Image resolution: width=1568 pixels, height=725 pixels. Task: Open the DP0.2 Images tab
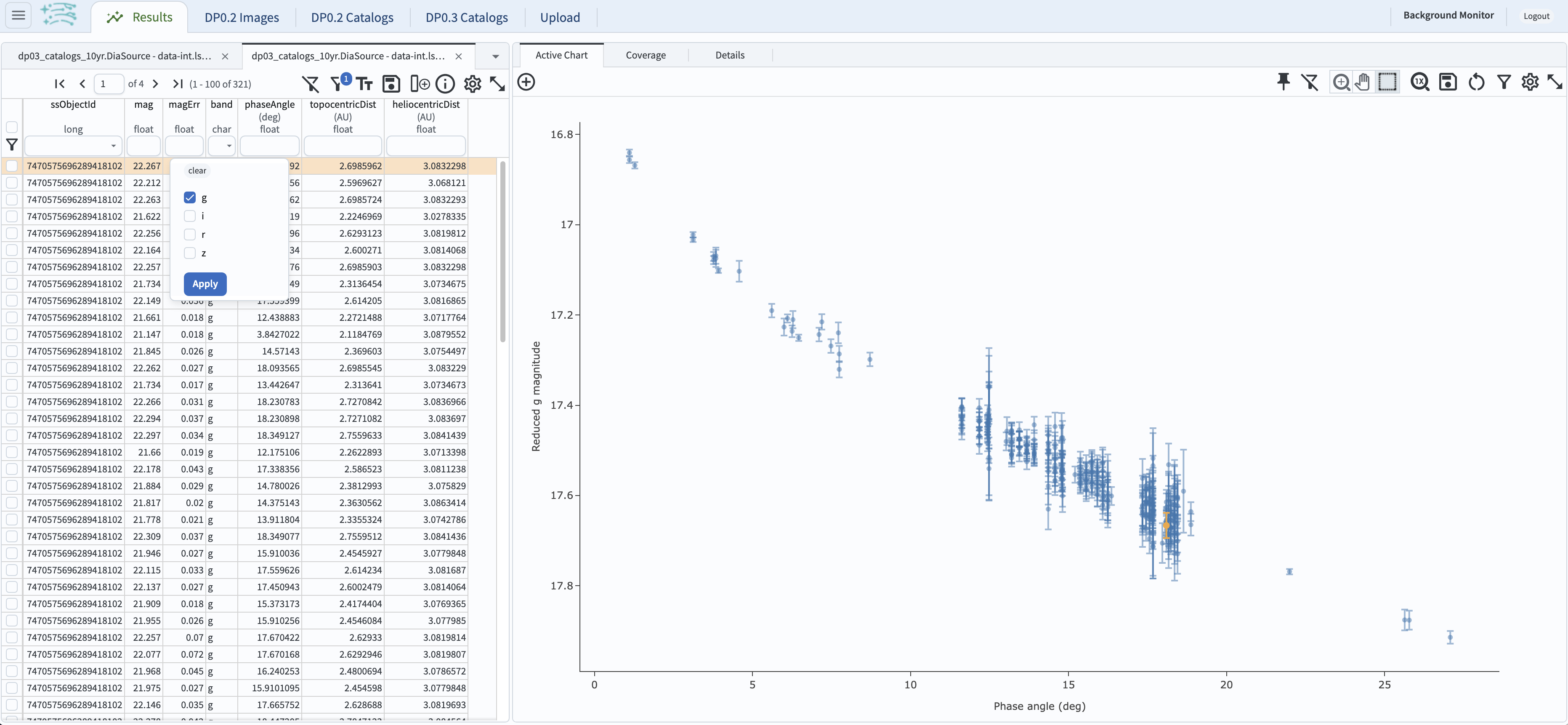[x=242, y=17]
